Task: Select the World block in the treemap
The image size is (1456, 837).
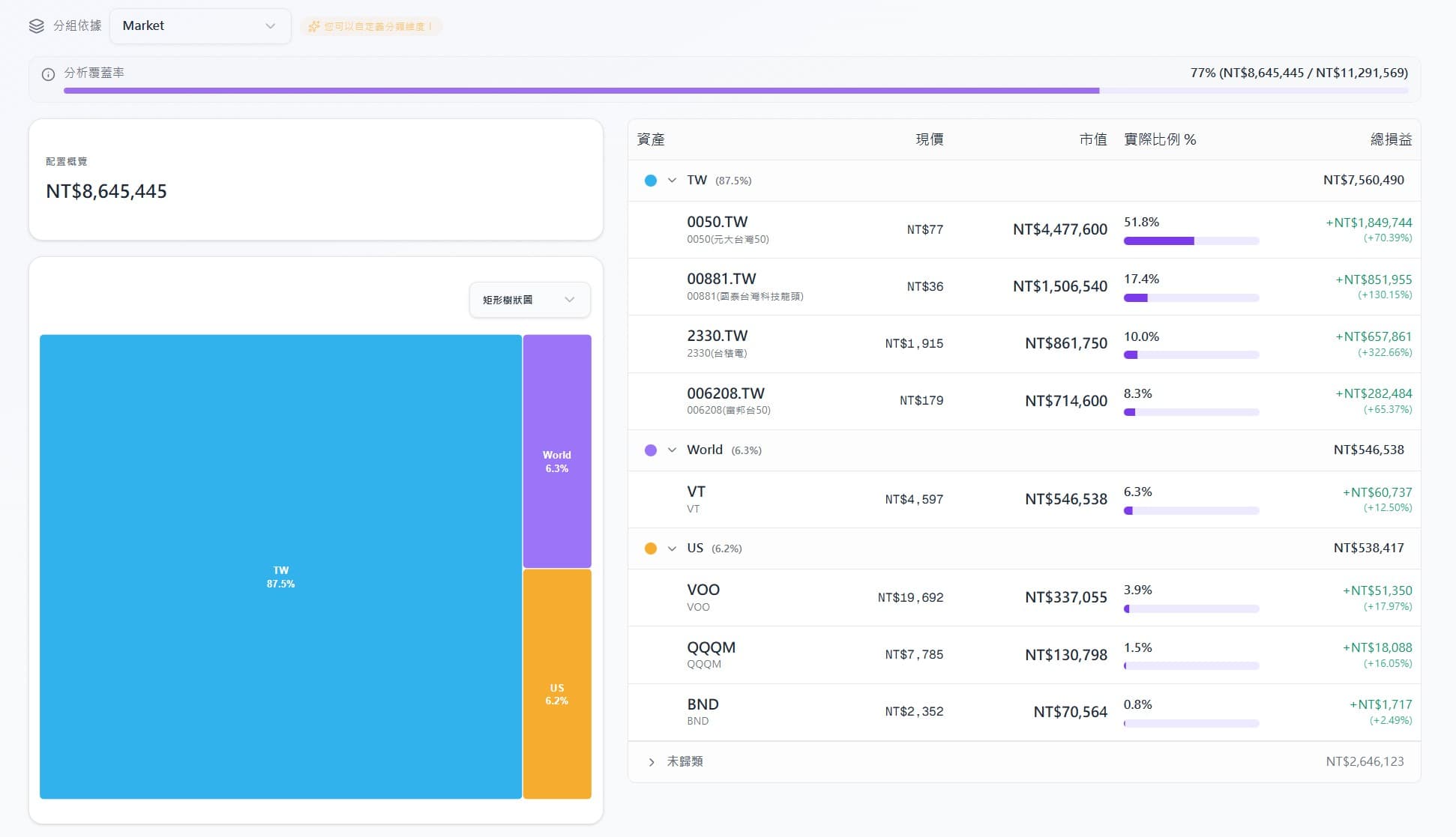Action: pos(557,451)
